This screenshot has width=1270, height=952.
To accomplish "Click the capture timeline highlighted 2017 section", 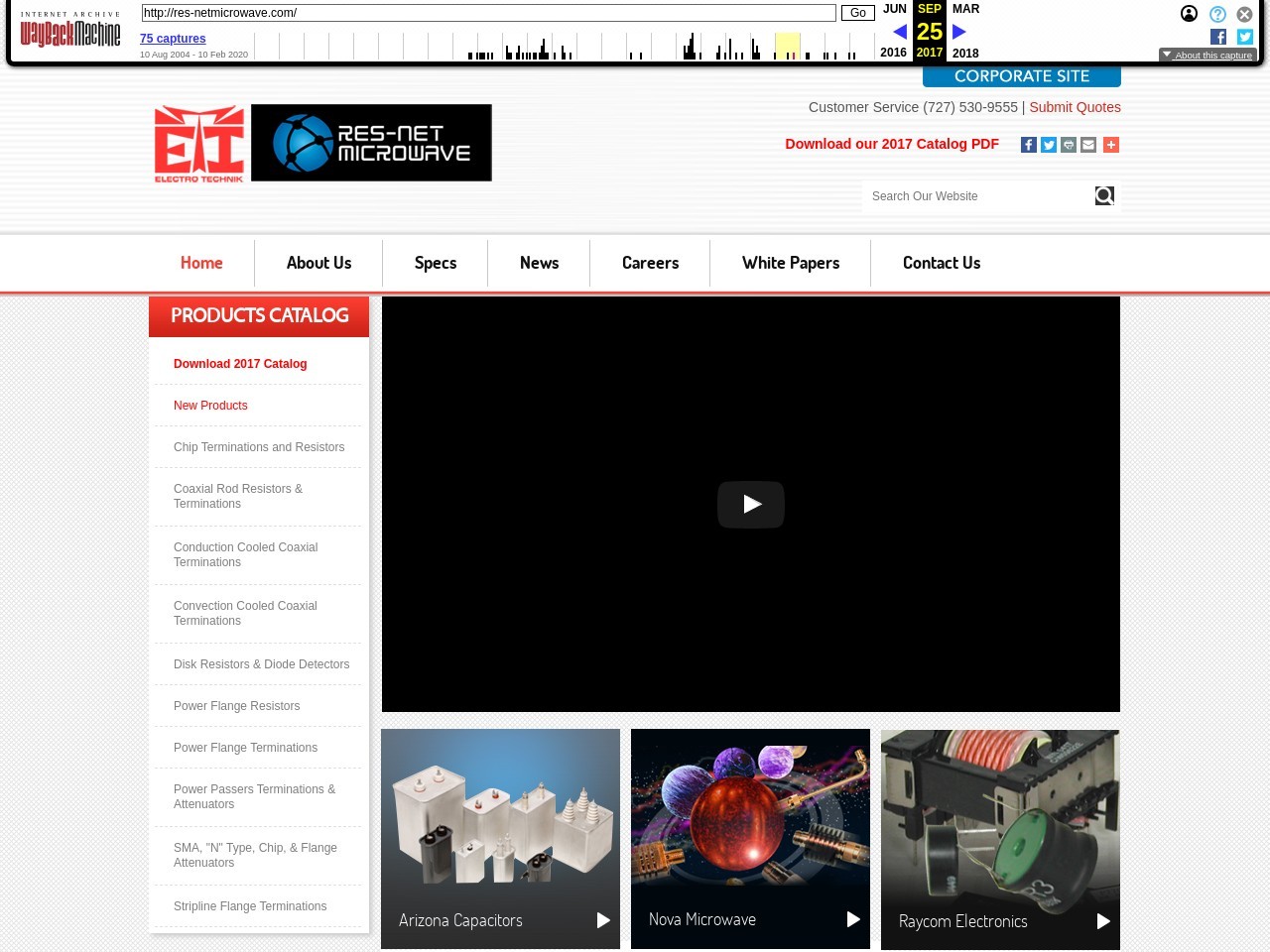I will (787, 46).
